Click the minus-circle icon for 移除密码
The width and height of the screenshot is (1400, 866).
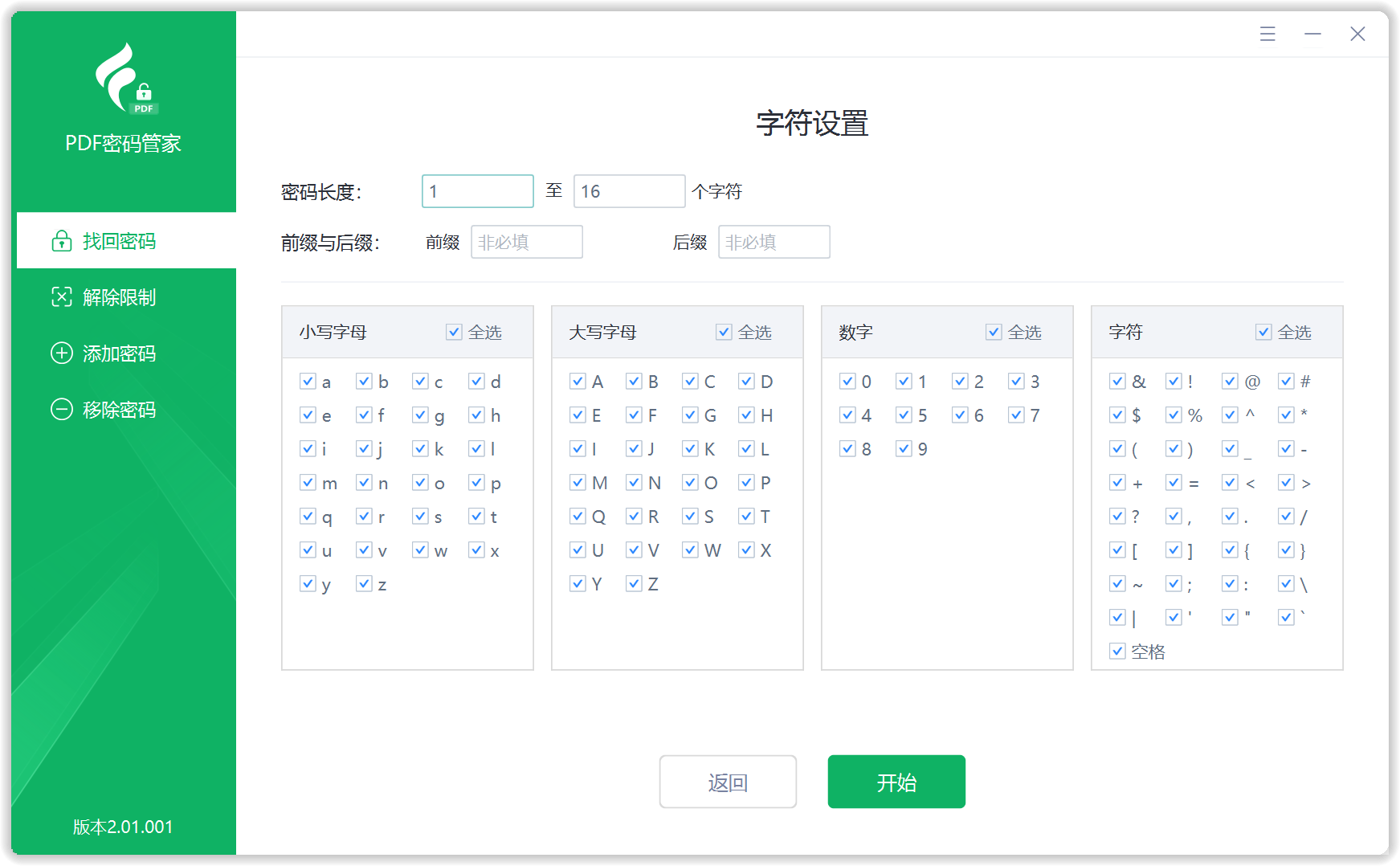62,410
